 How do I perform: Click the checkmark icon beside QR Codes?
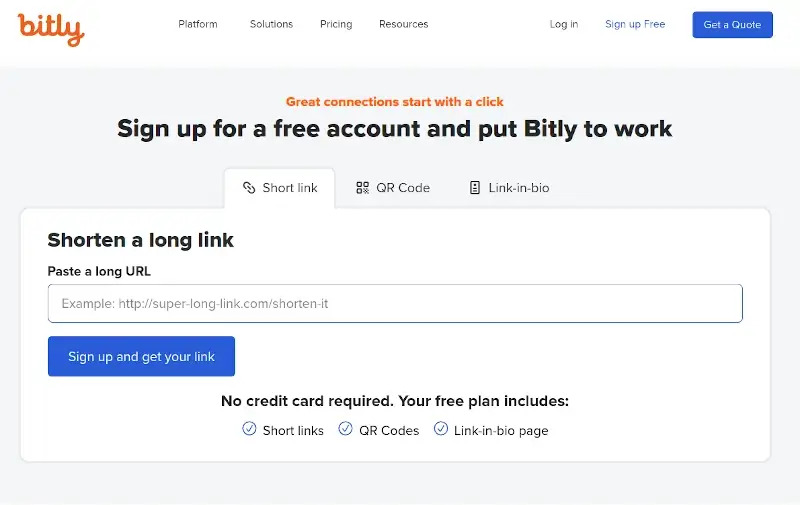(x=345, y=428)
